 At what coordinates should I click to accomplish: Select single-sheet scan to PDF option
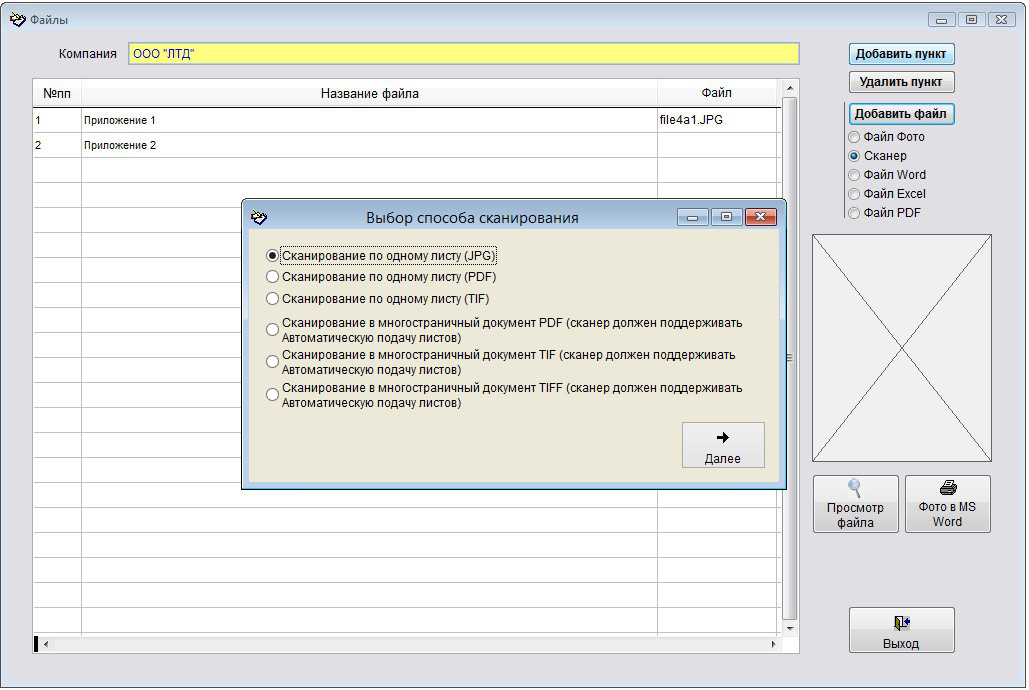coord(272,277)
